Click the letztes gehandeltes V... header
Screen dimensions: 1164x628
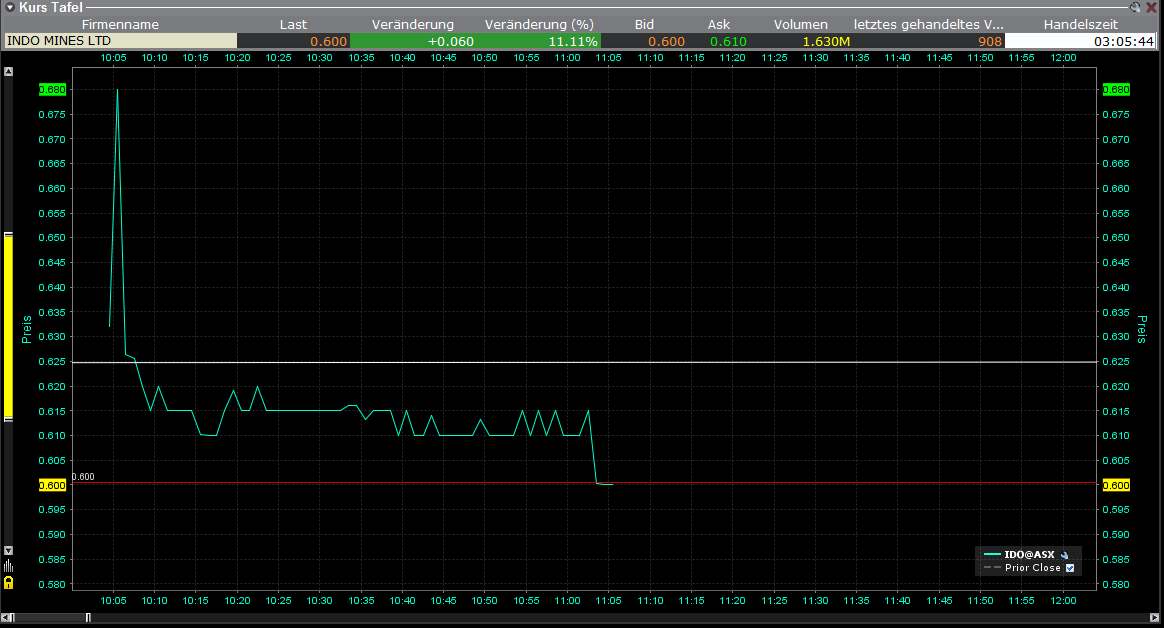click(929, 24)
